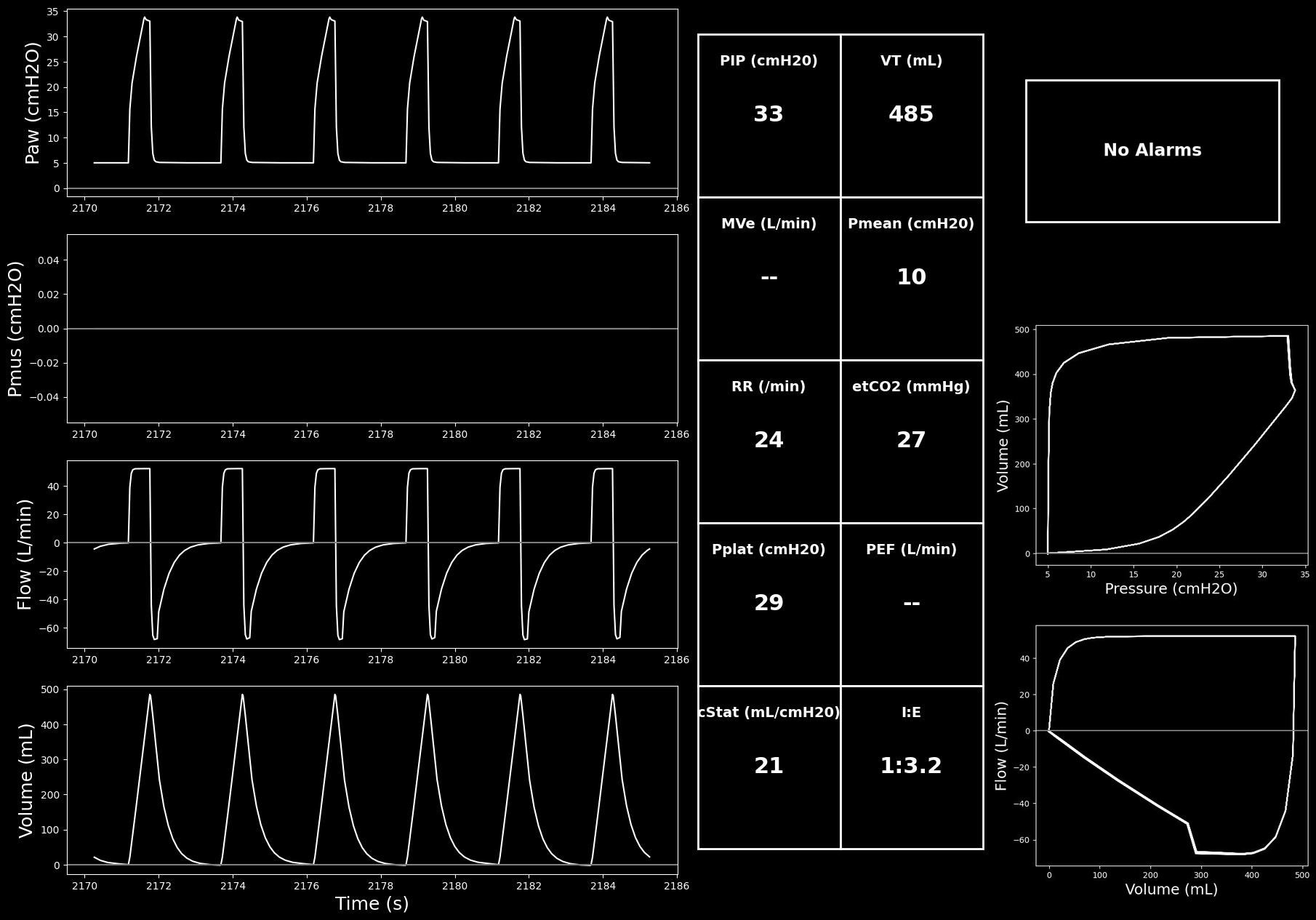Click the flow-volume loop plot
Image resolution: width=1316 pixels, height=920 pixels.
click(x=1171, y=745)
